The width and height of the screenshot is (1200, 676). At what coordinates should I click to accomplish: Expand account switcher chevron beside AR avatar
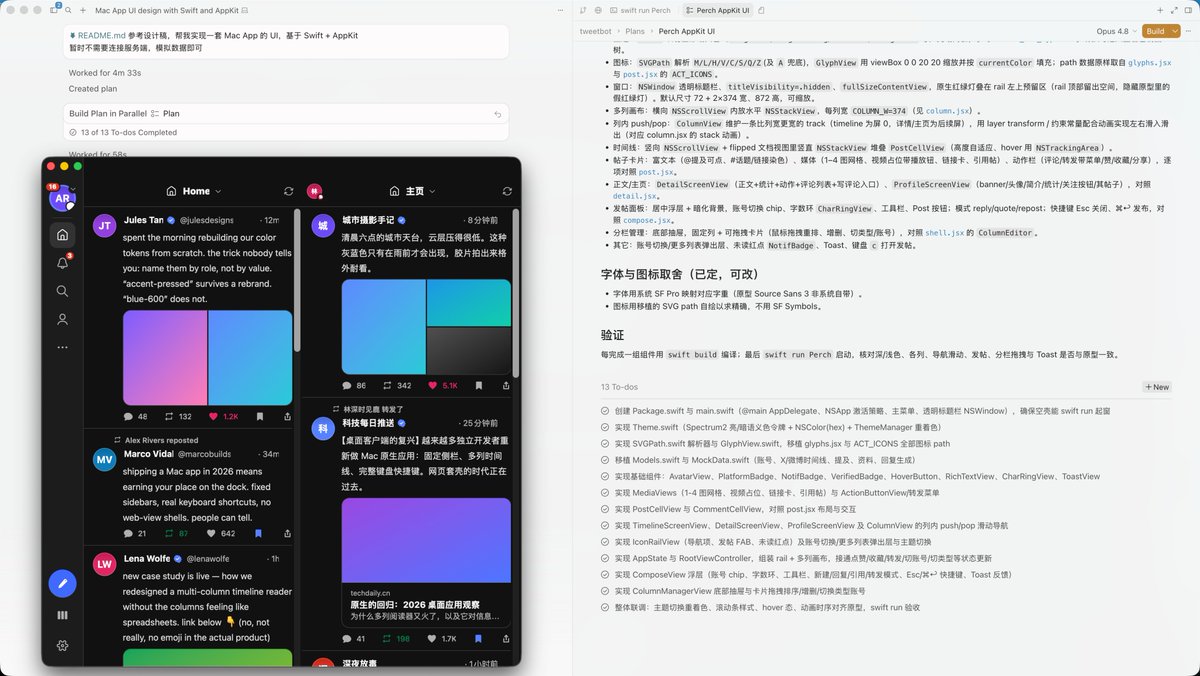click(73, 190)
